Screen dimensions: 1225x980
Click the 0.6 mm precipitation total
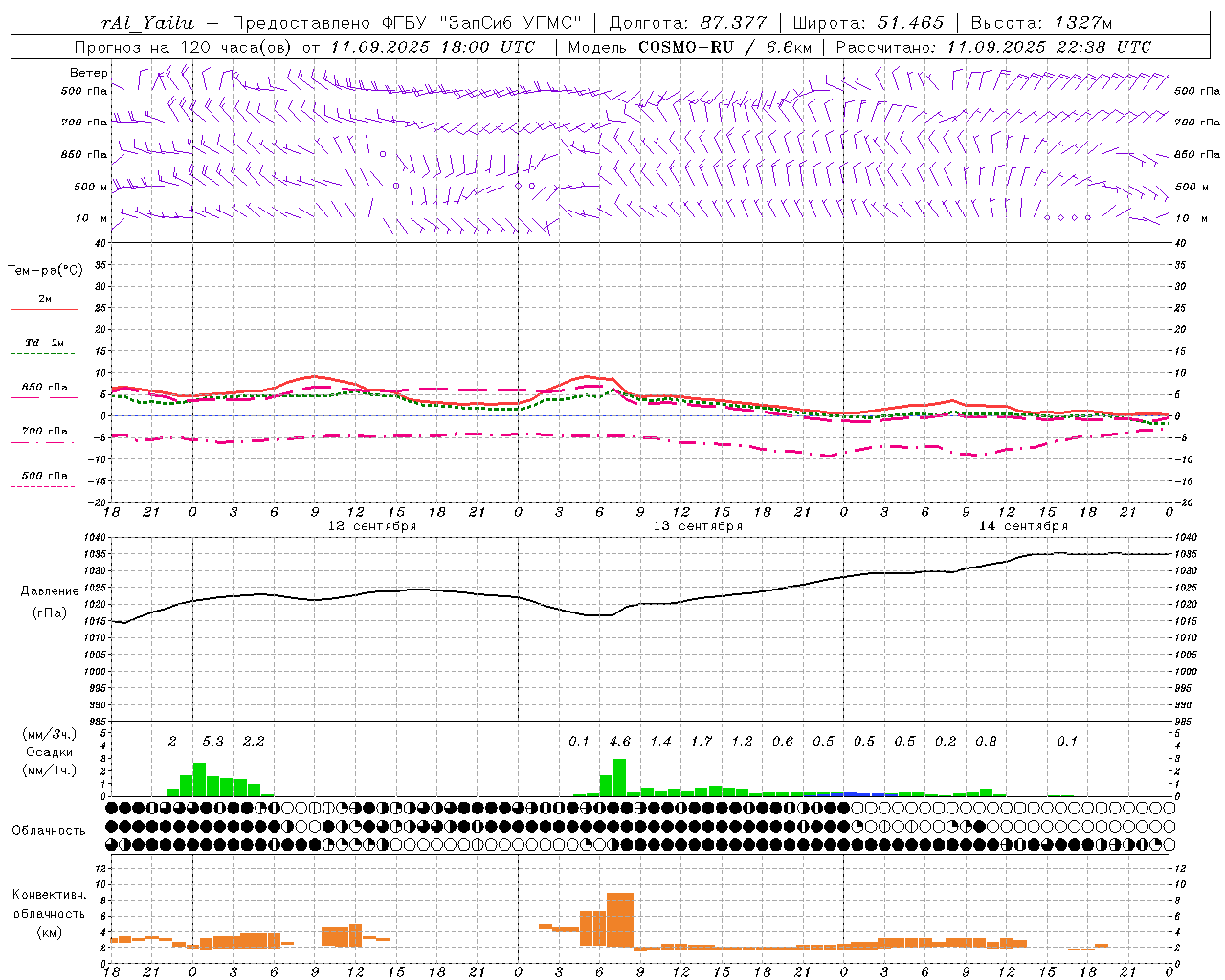point(783,741)
